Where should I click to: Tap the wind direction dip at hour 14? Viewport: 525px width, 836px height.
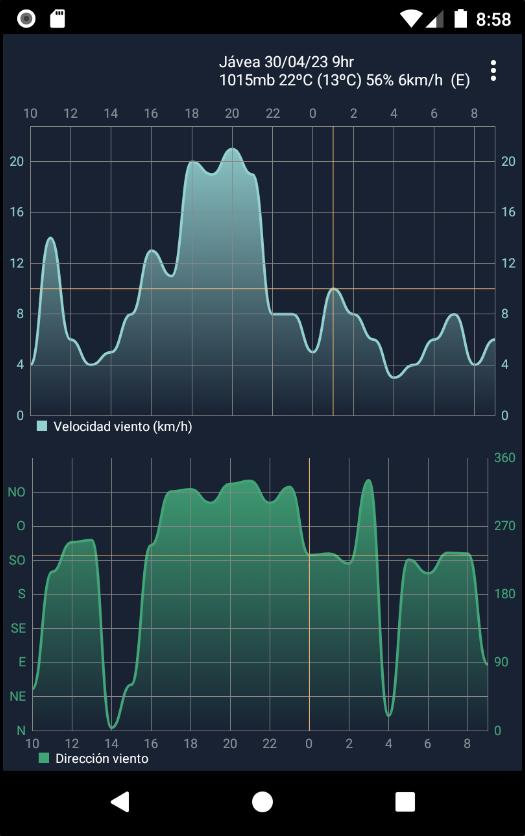[111, 727]
